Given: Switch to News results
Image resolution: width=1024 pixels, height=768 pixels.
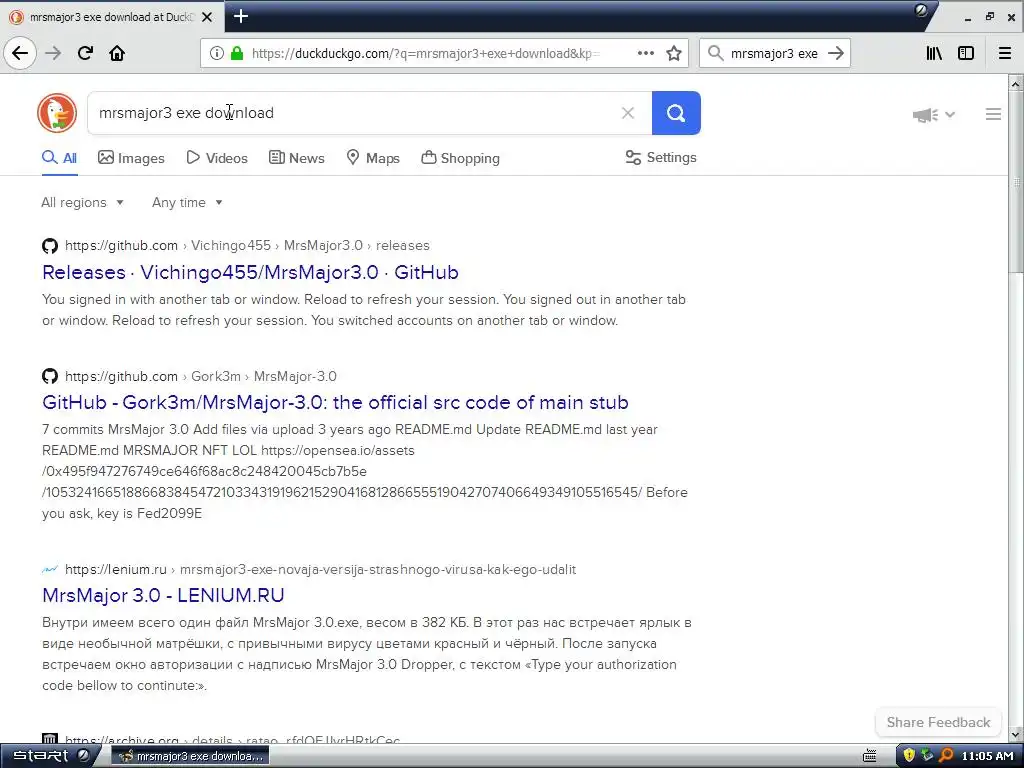Looking at the screenshot, I should (x=296, y=158).
